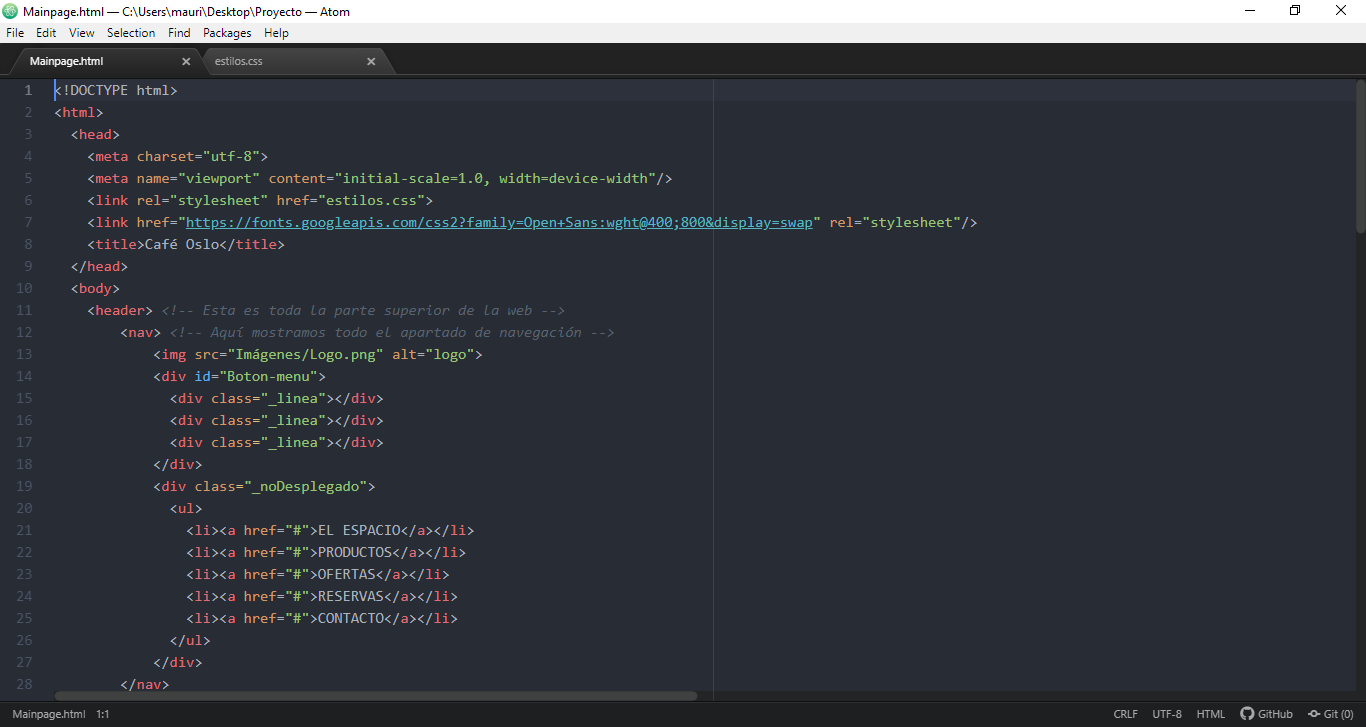The height and width of the screenshot is (727, 1366).
Task: Click the OFERTAS list item text
Action: [x=346, y=574]
